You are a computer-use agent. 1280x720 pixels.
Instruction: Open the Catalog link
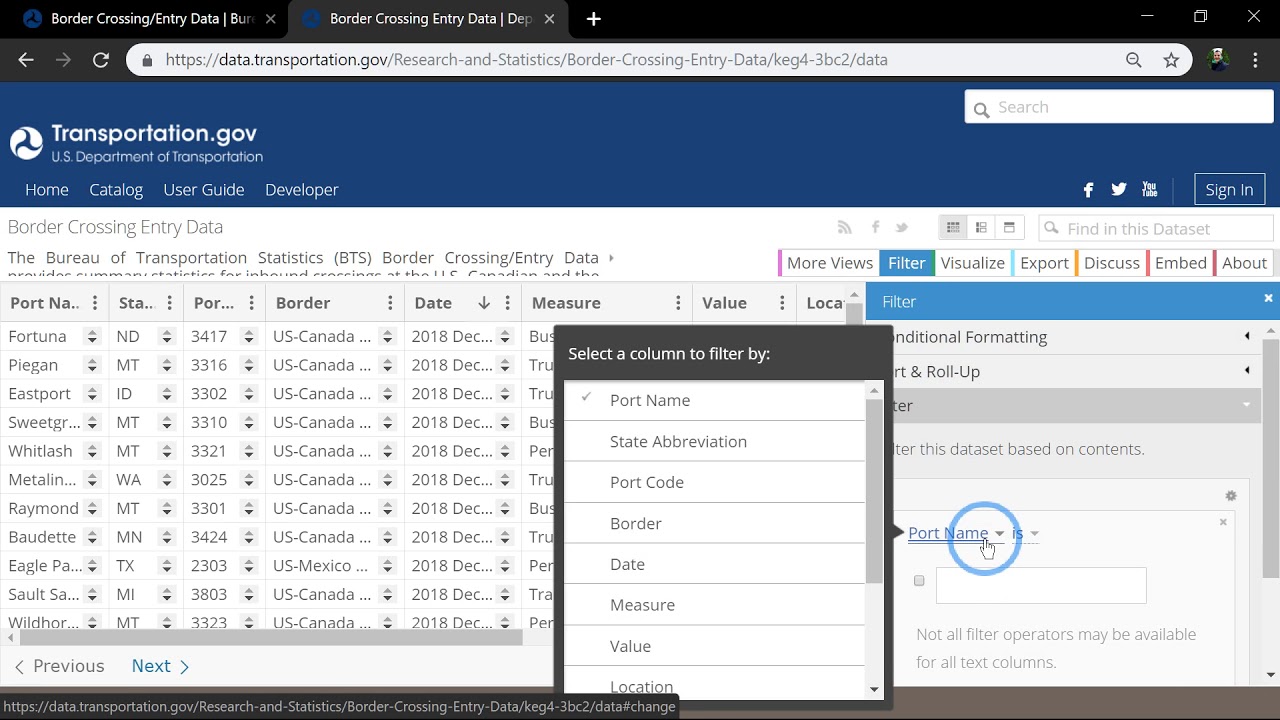[116, 189]
